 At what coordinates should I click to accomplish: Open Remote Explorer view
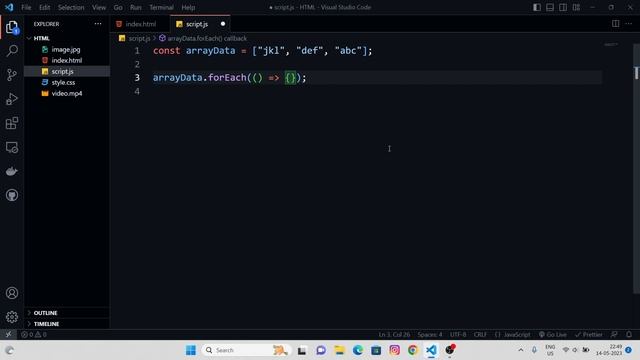(12, 147)
